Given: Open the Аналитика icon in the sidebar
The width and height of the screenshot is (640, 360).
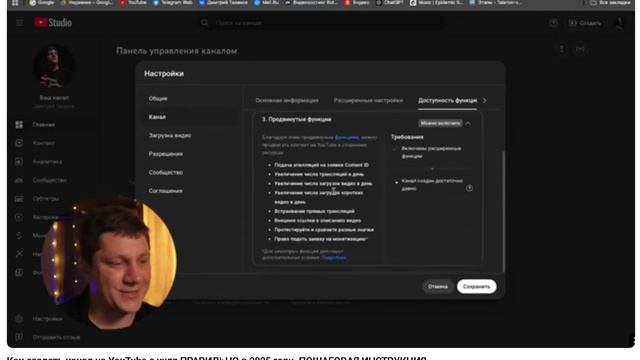Looking at the screenshot, I should [19, 162].
